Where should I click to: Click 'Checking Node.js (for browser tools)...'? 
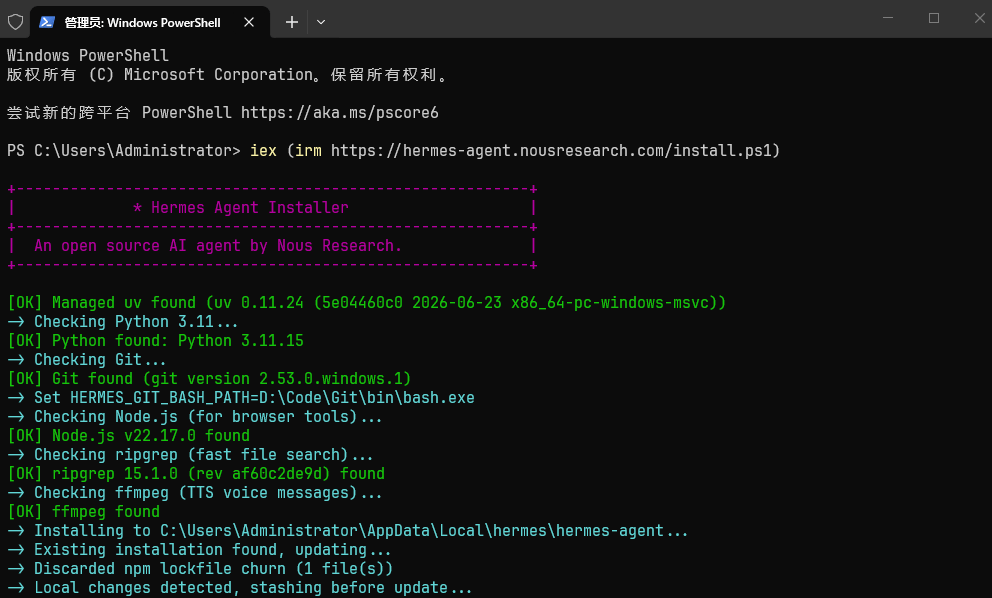coord(195,416)
